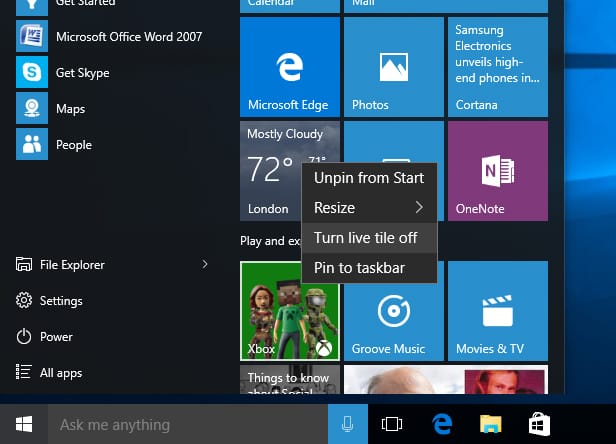Select Pin to taskbar
This screenshot has width=616, height=444.
coord(369,268)
